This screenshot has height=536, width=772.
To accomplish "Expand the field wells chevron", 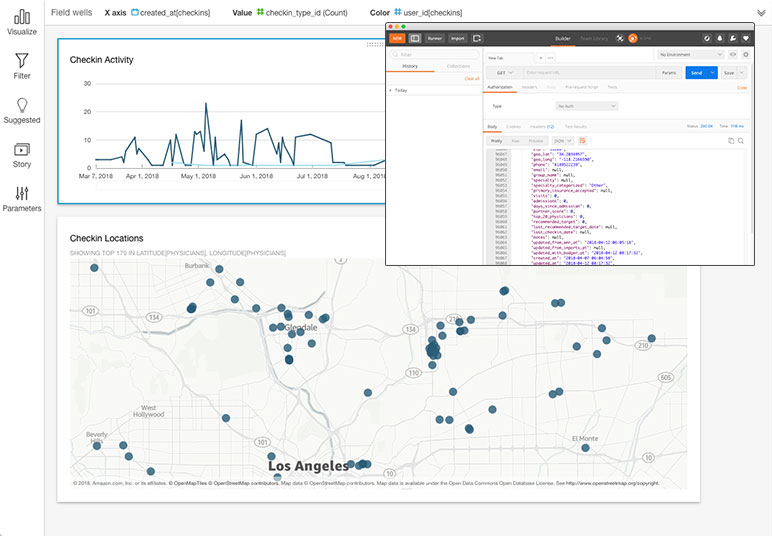I will point(761,12).
